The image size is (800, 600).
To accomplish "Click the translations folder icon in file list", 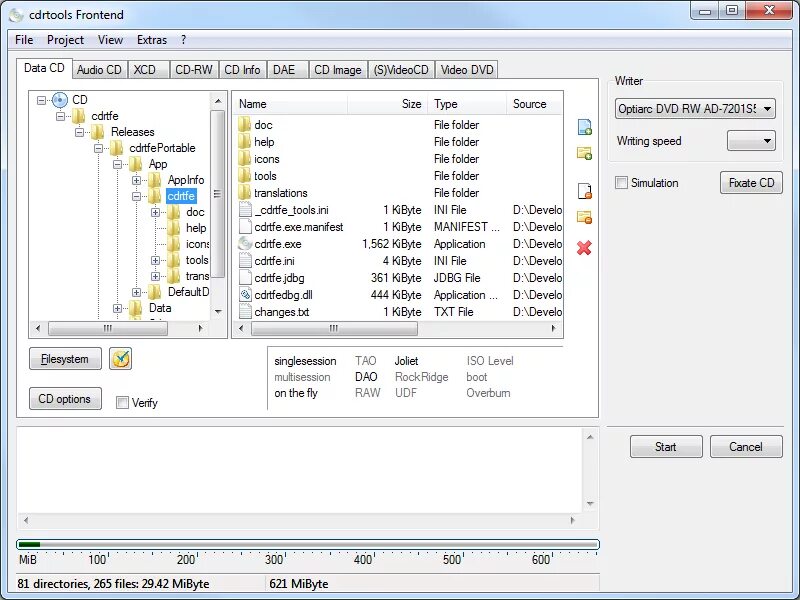I will click(x=245, y=193).
